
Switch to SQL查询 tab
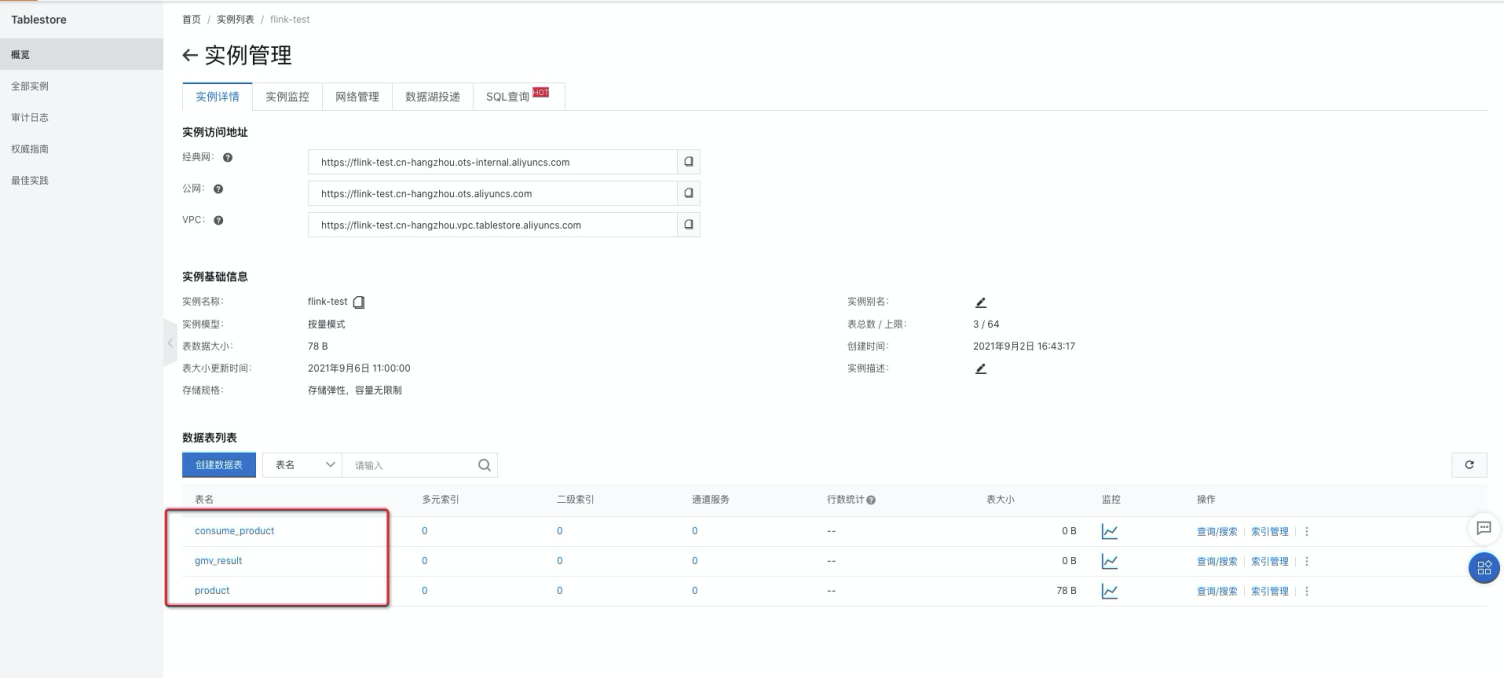(519, 97)
